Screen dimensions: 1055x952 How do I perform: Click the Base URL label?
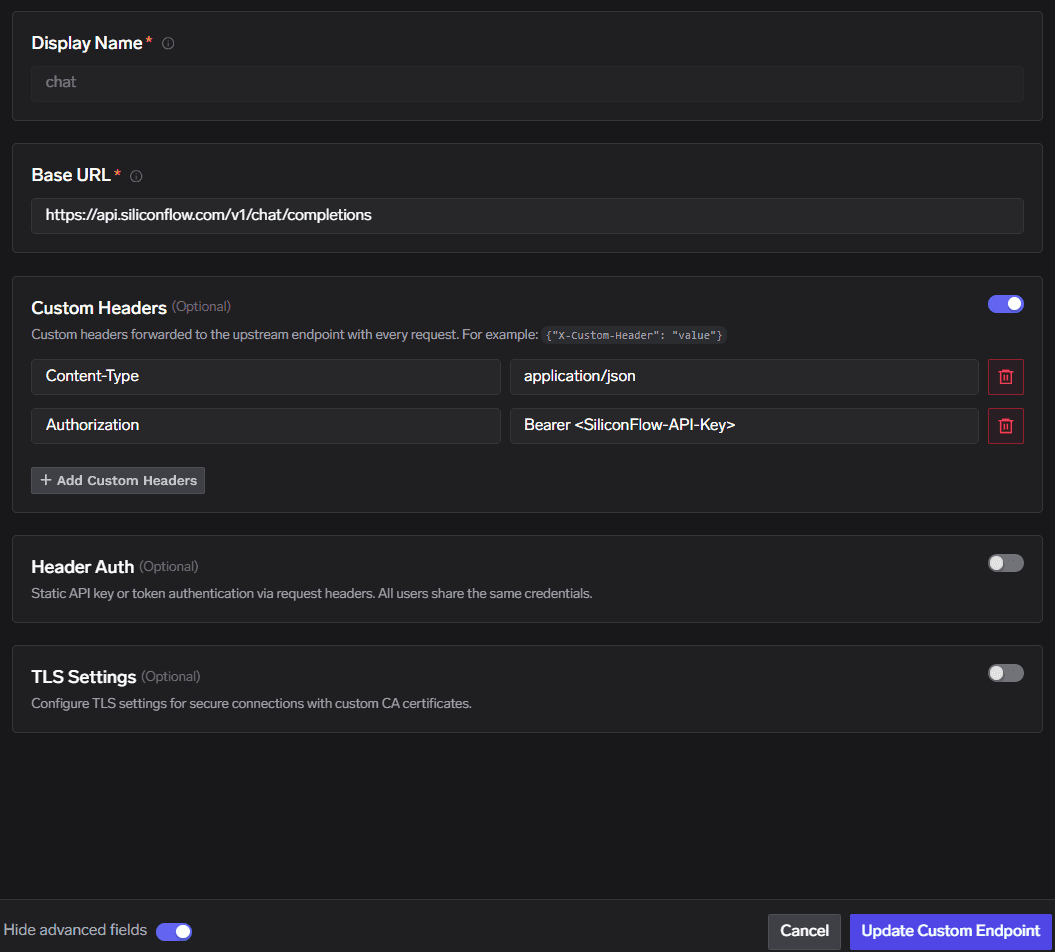click(x=71, y=175)
